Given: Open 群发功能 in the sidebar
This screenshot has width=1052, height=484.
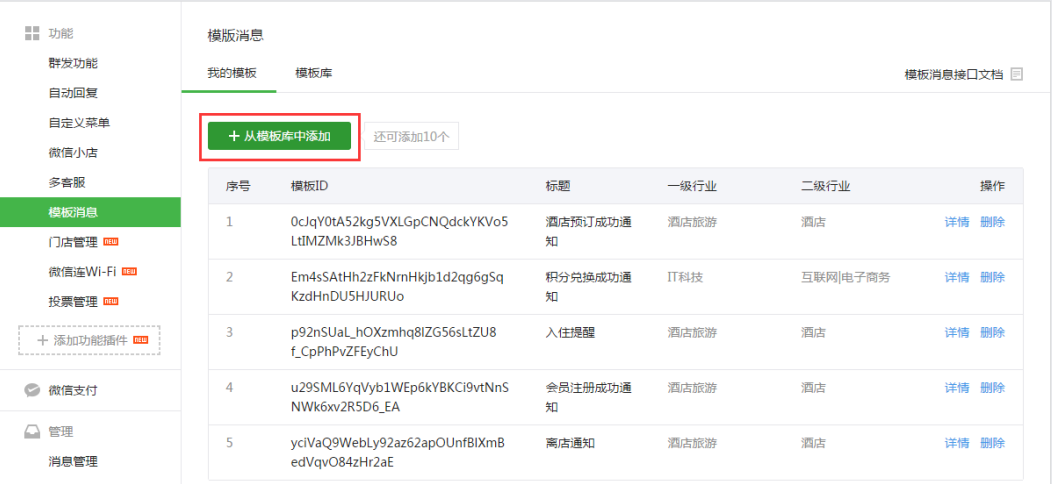Looking at the screenshot, I should tap(73, 63).
